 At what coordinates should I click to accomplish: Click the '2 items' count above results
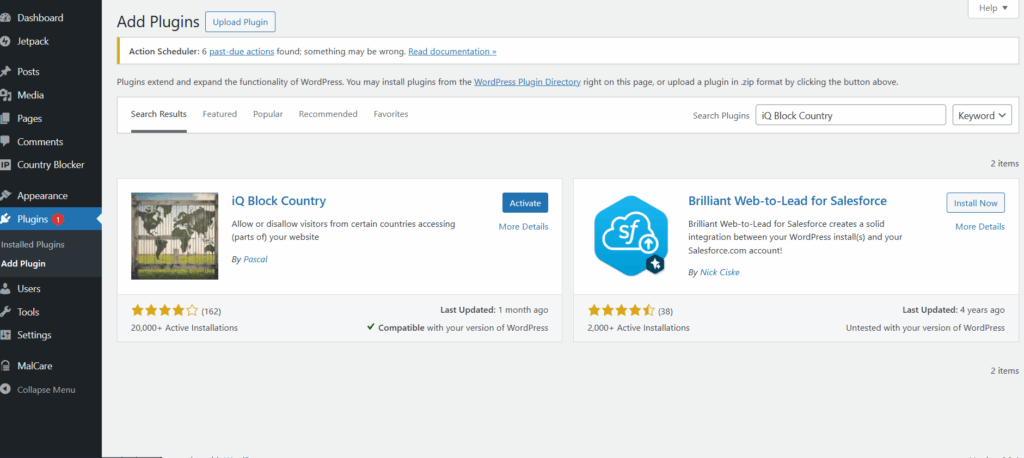[x=1004, y=163]
